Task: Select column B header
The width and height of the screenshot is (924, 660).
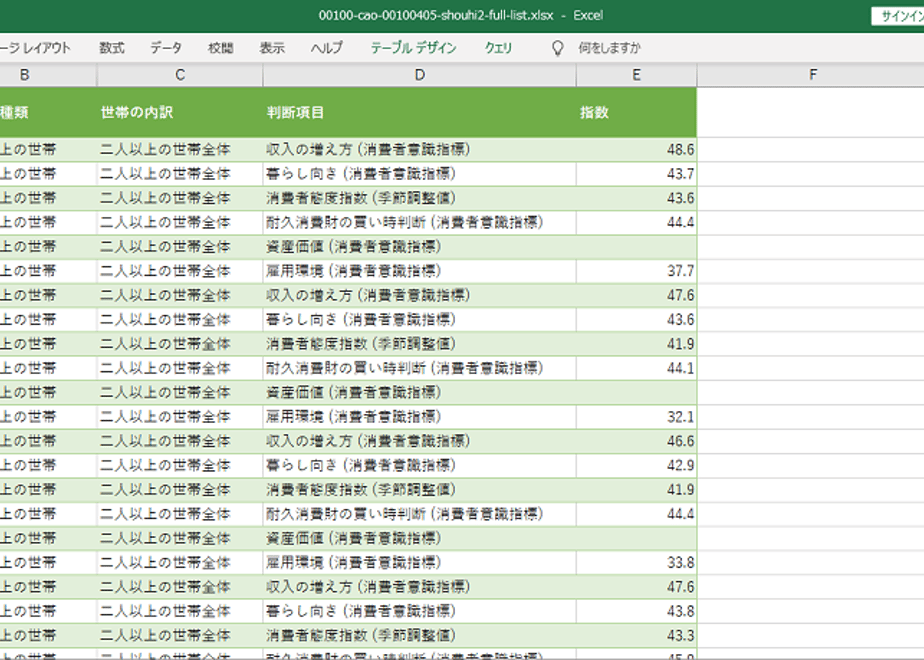Action: [48, 75]
